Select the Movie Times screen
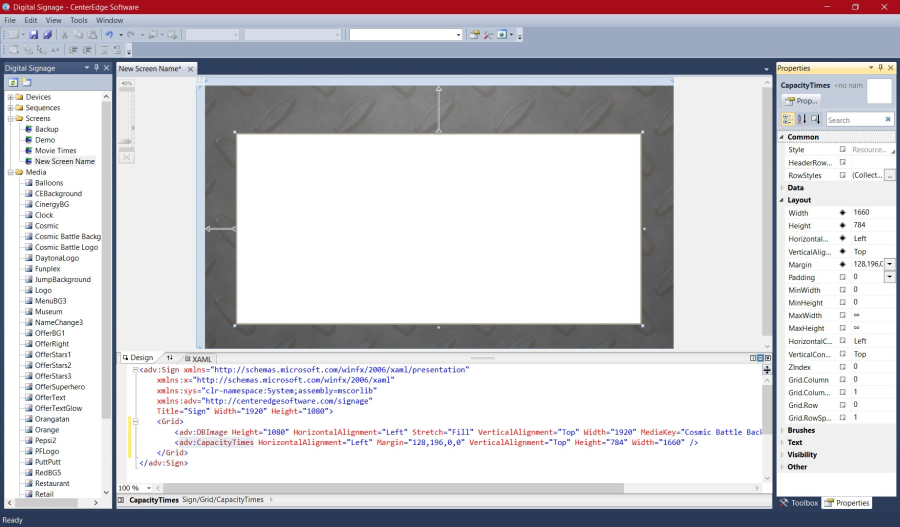 [55, 151]
